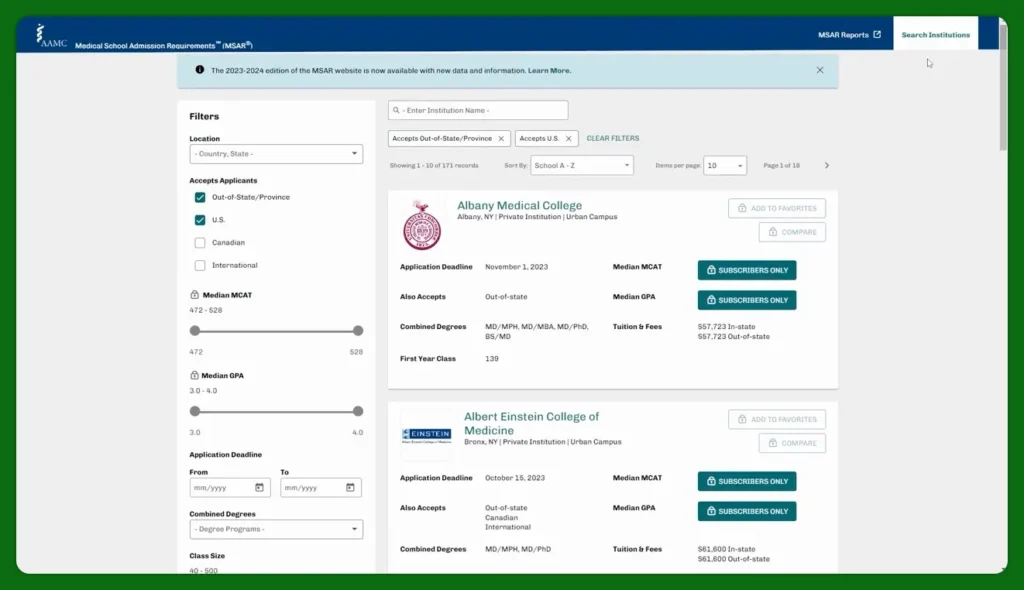Click Einstein's Median MCAT Subscribers Only button
Image resolution: width=1024 pixels, height=590 pixels.
click(x=746, y=481)
